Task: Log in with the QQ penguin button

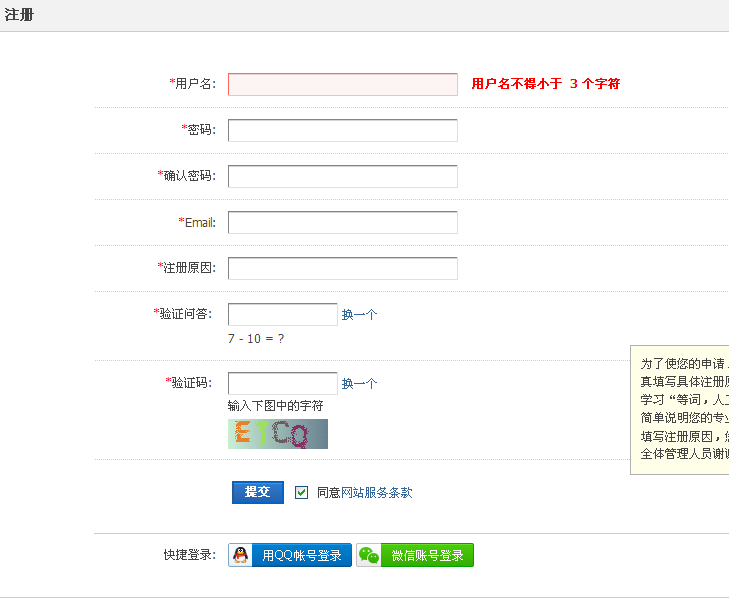Action: [x=290, y=556]
